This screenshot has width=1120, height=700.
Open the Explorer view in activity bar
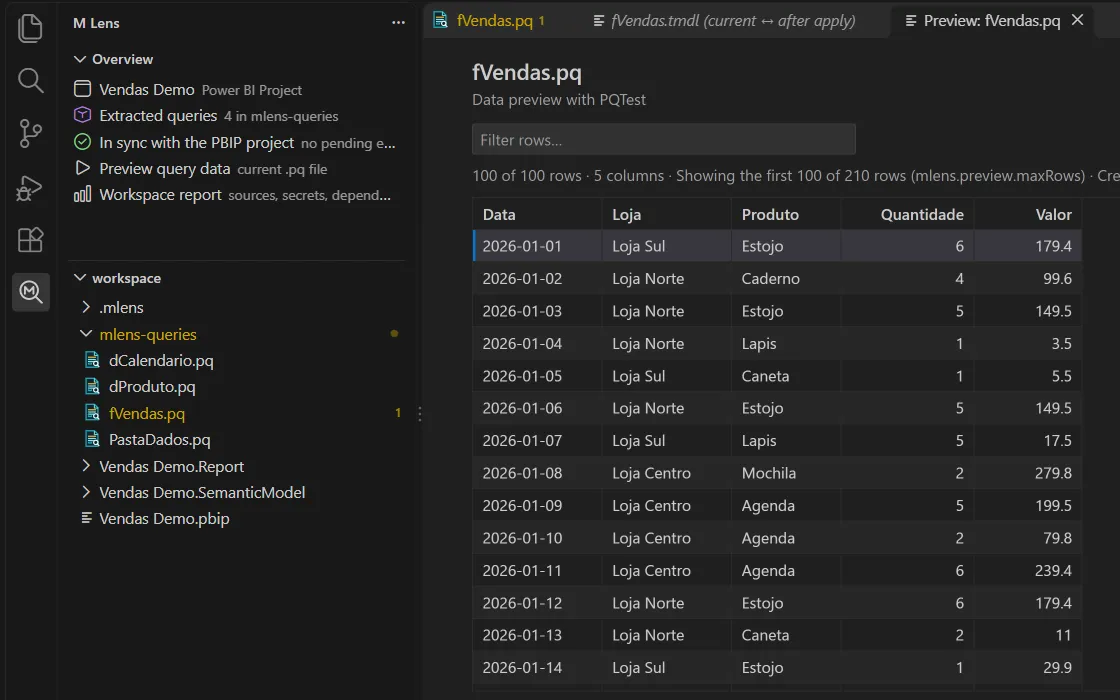pos(30,29)
